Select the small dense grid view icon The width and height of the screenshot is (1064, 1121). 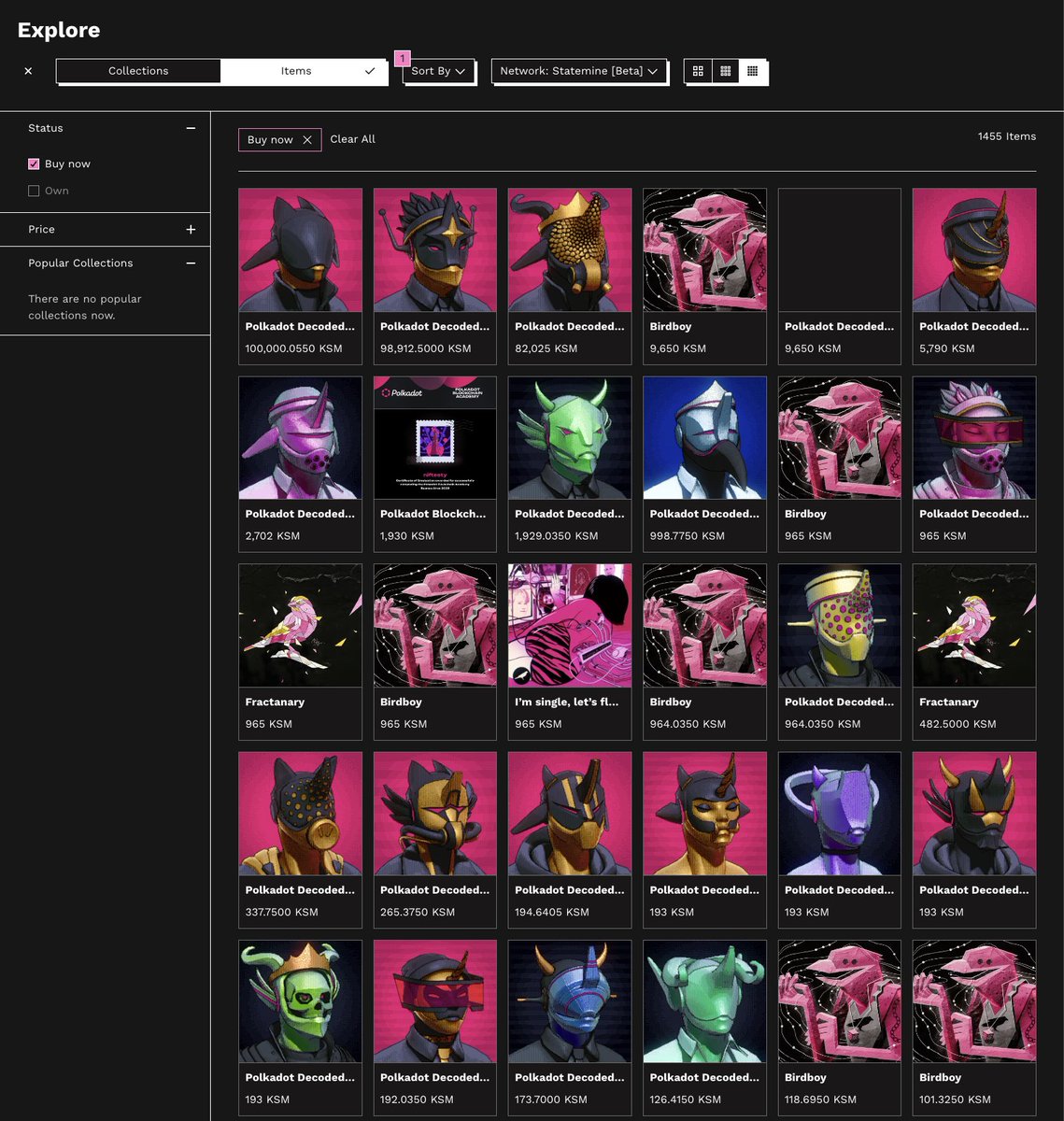[x=752, y=71]
